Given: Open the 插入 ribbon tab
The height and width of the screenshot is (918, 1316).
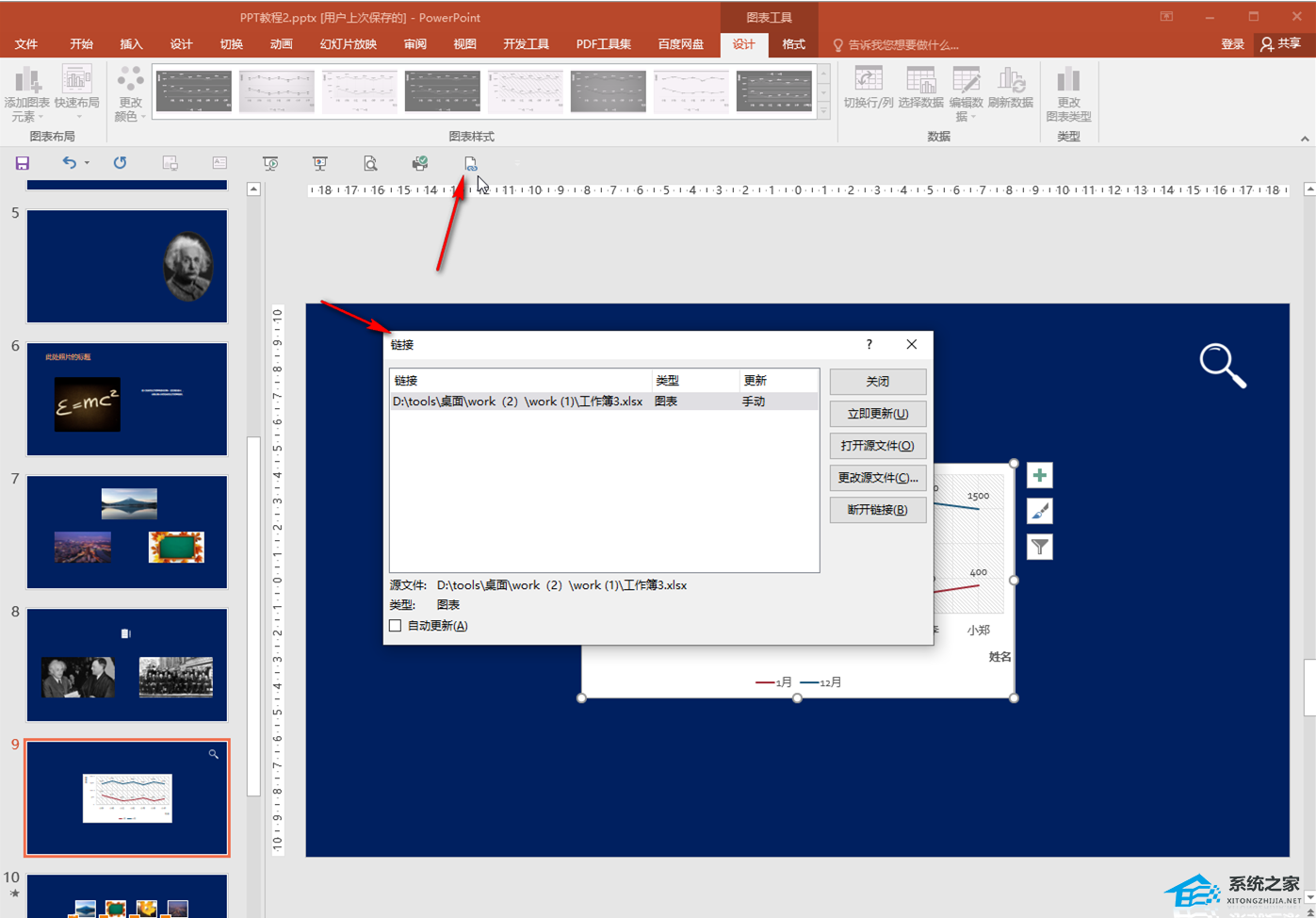Looking at the screenshot, I should coord(131,44).
